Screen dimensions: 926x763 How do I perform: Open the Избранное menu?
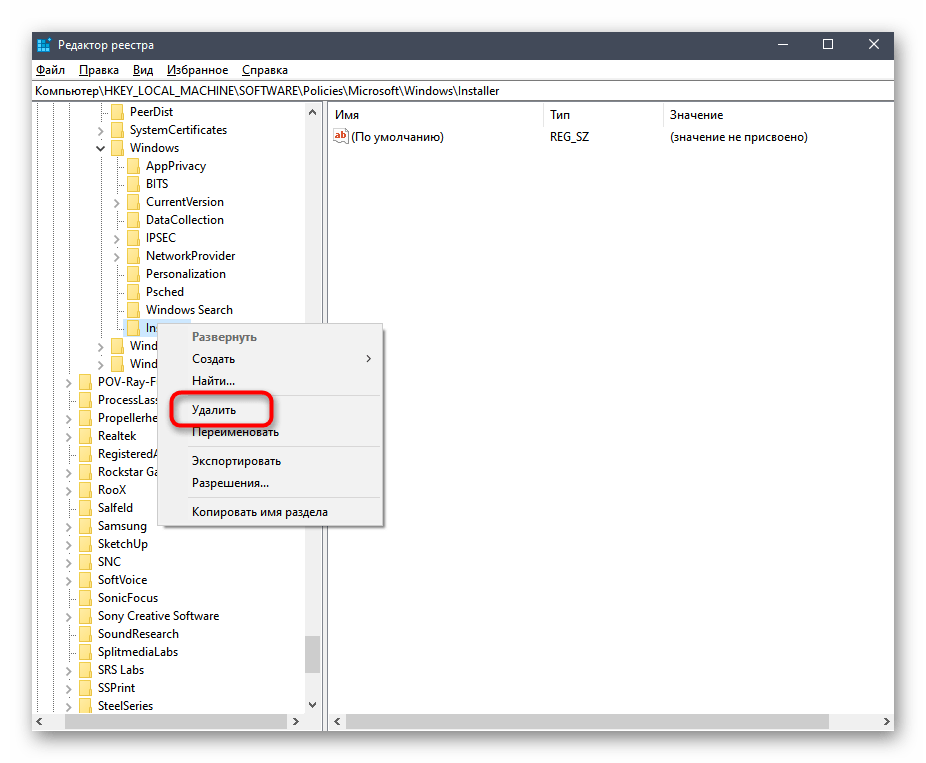(x=197, y=70)
